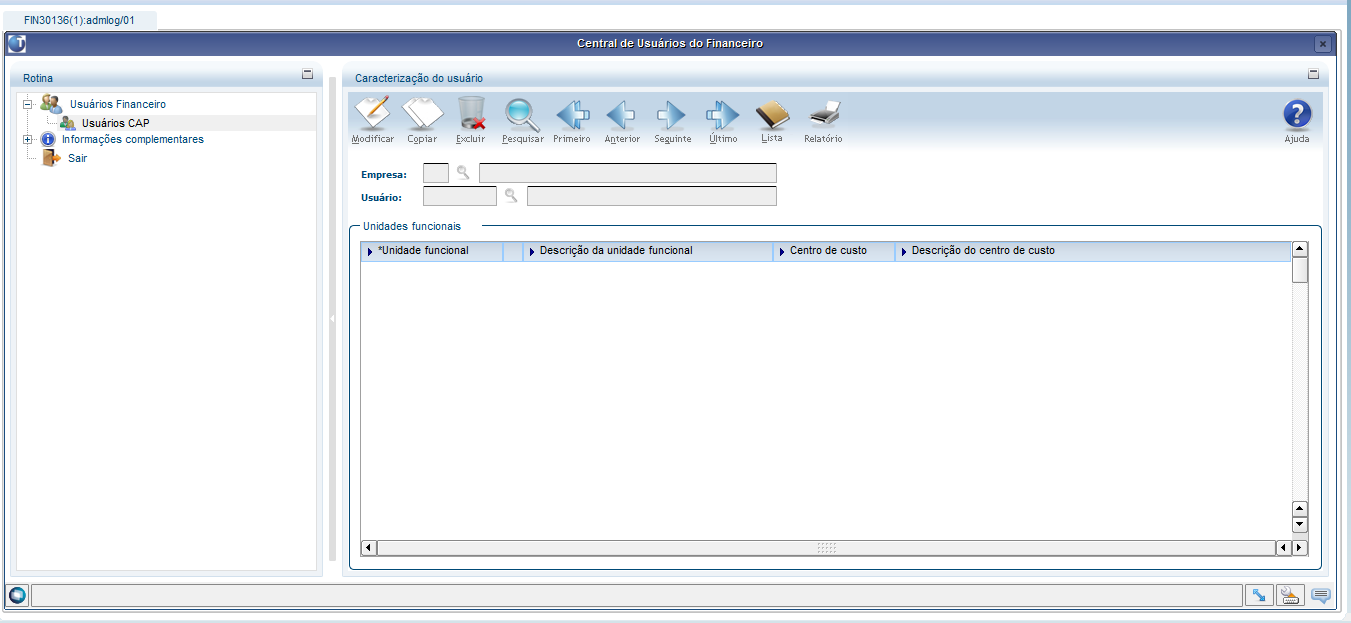Click the horizontal scrollbar thumb in grid

tap(826, 548)
